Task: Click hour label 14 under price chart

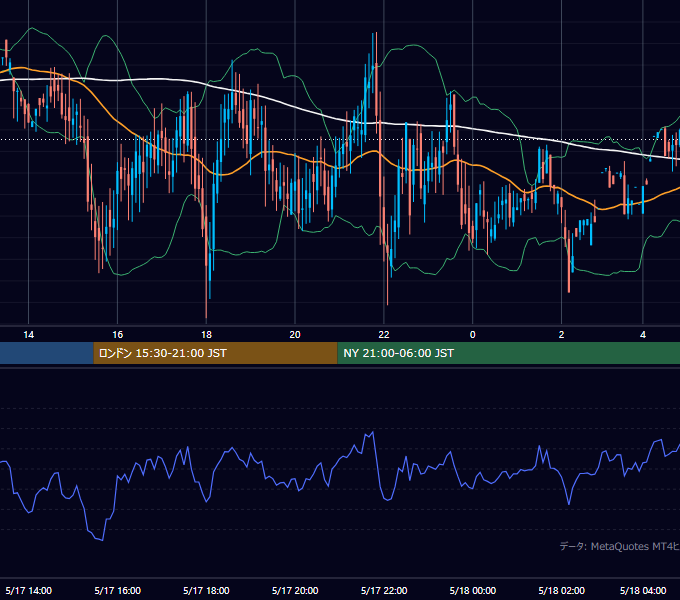Action: tap(29, 335)
